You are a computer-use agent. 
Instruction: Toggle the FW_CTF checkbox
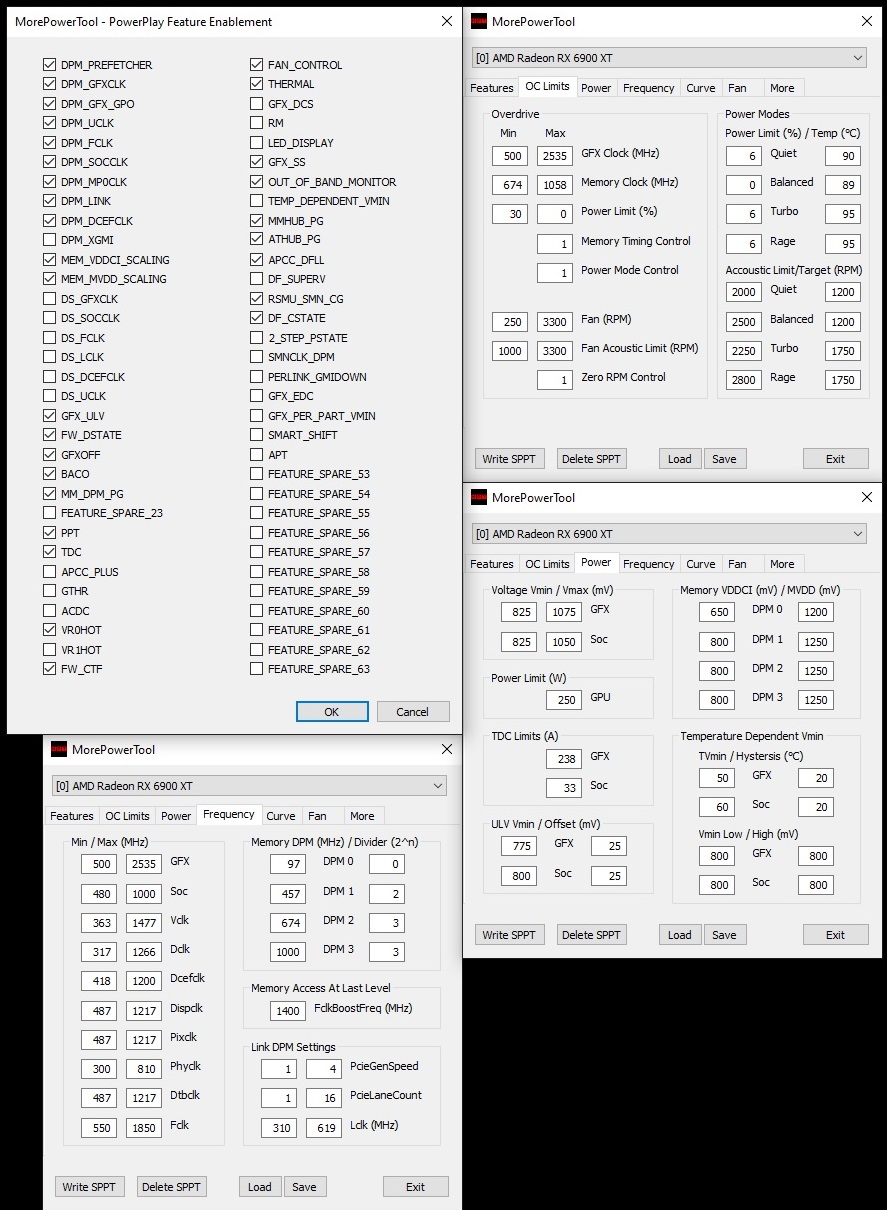(x=50, y=669)
